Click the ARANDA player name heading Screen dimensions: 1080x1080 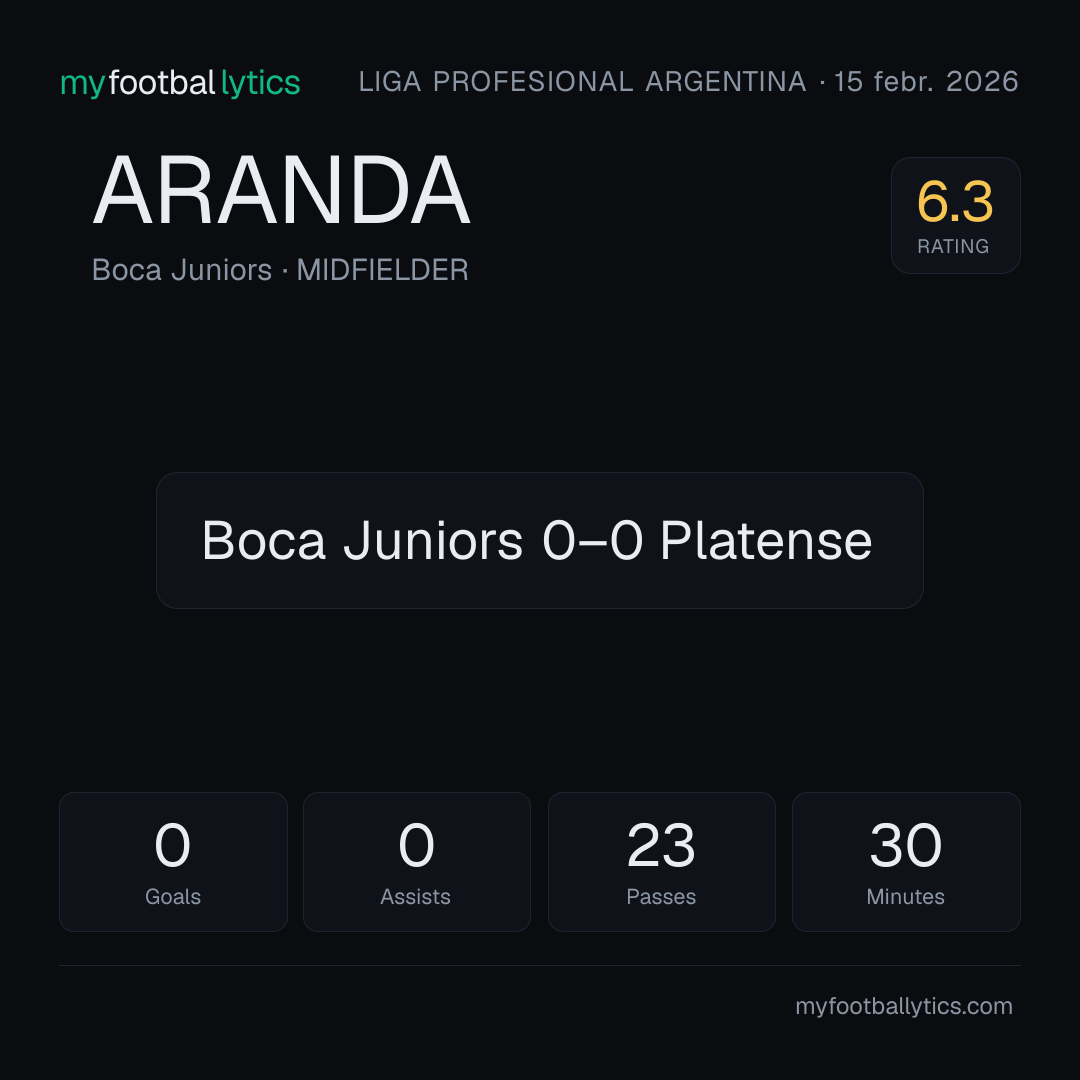[281, 191]
